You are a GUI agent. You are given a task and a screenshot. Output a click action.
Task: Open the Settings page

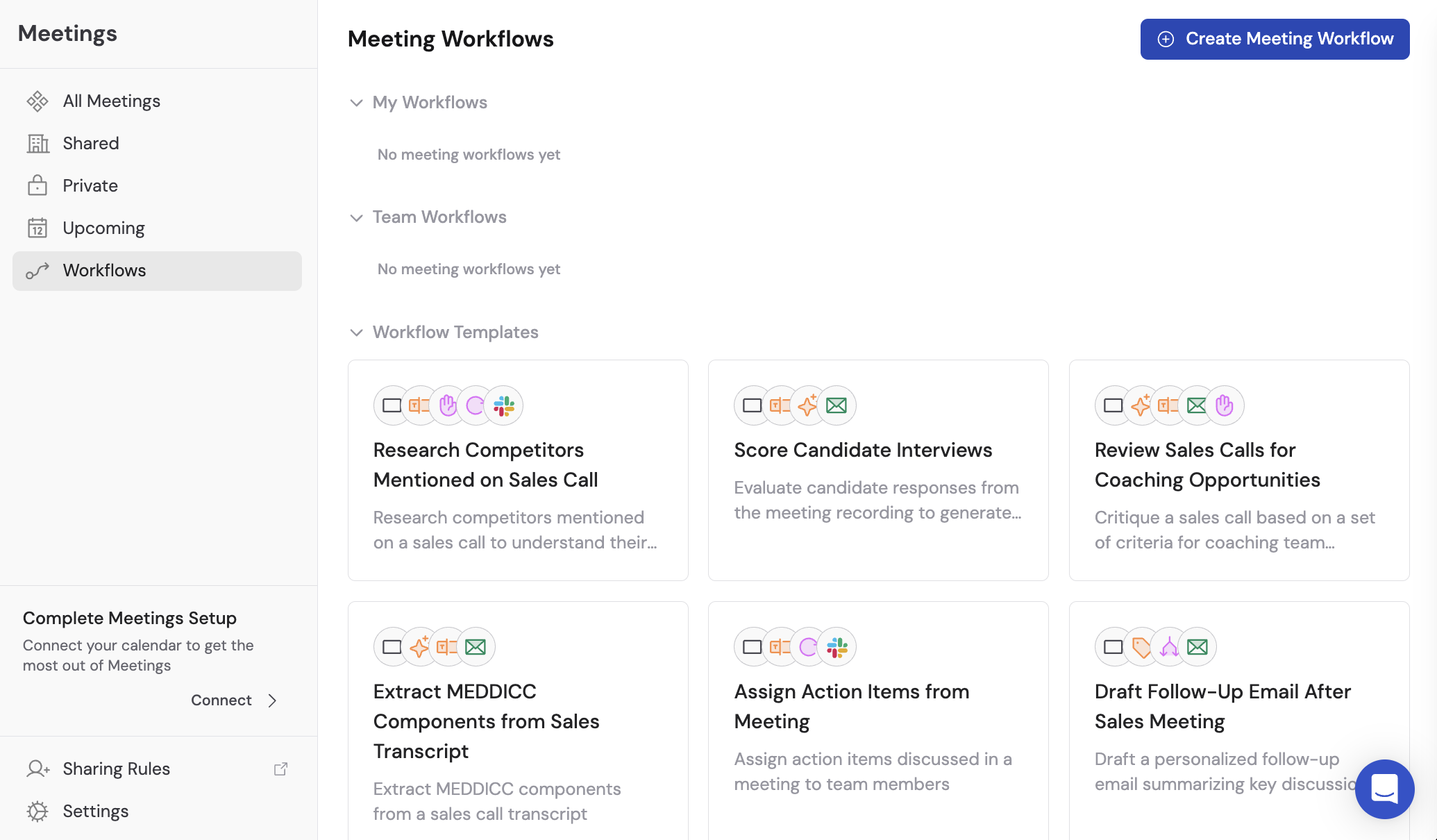click(x=96, y=811)
